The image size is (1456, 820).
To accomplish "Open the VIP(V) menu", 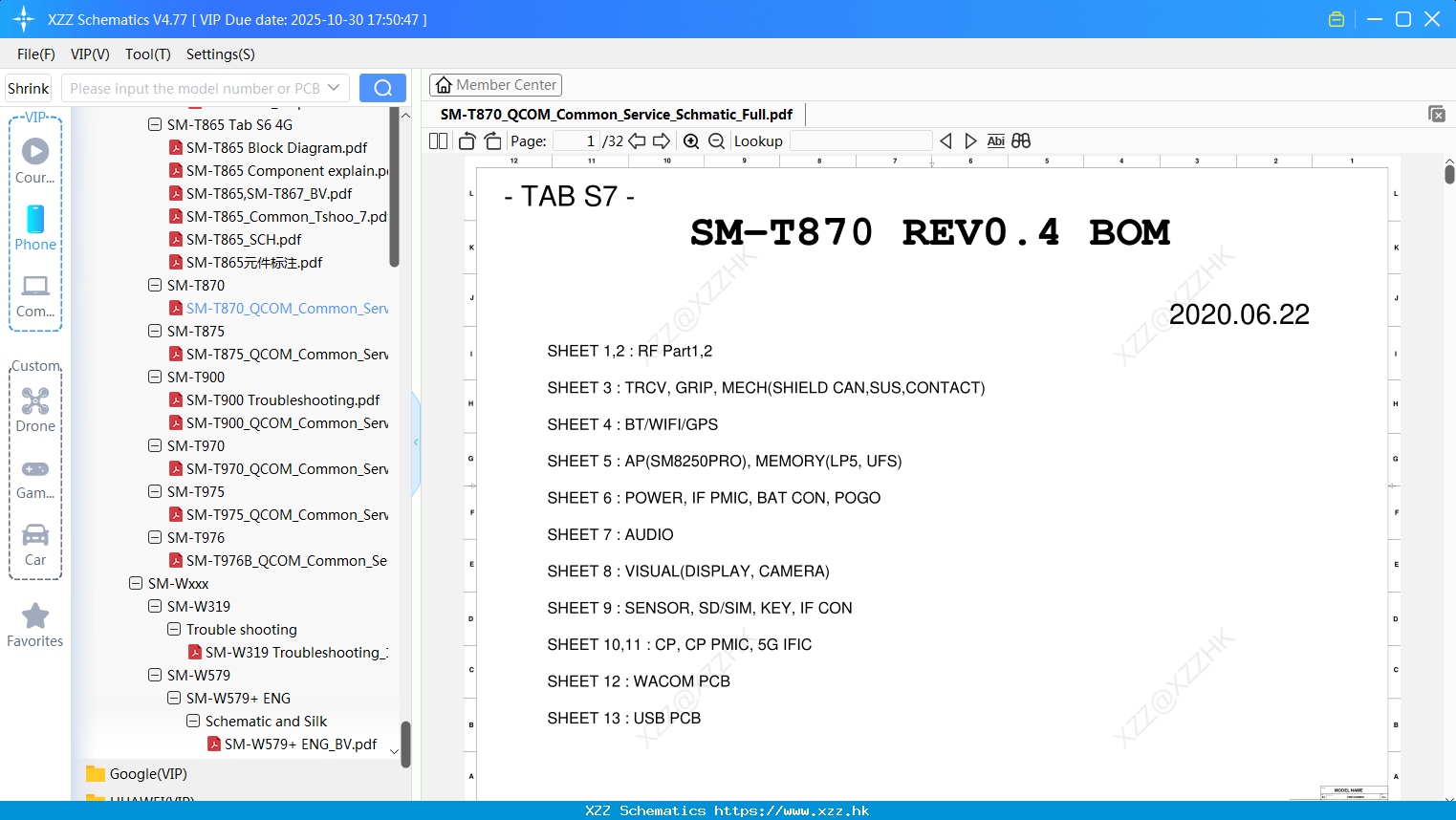I will click(90, 54).
